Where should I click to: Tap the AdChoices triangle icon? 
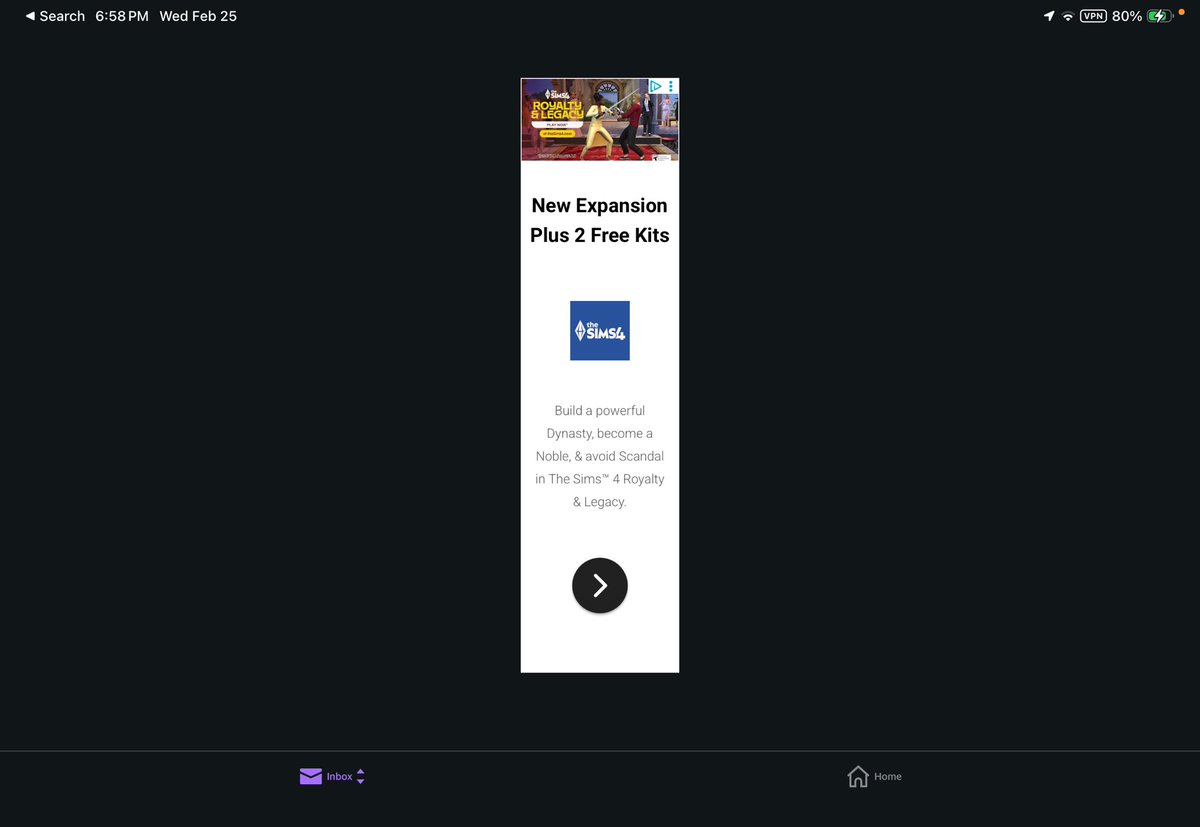pos(656,86)
